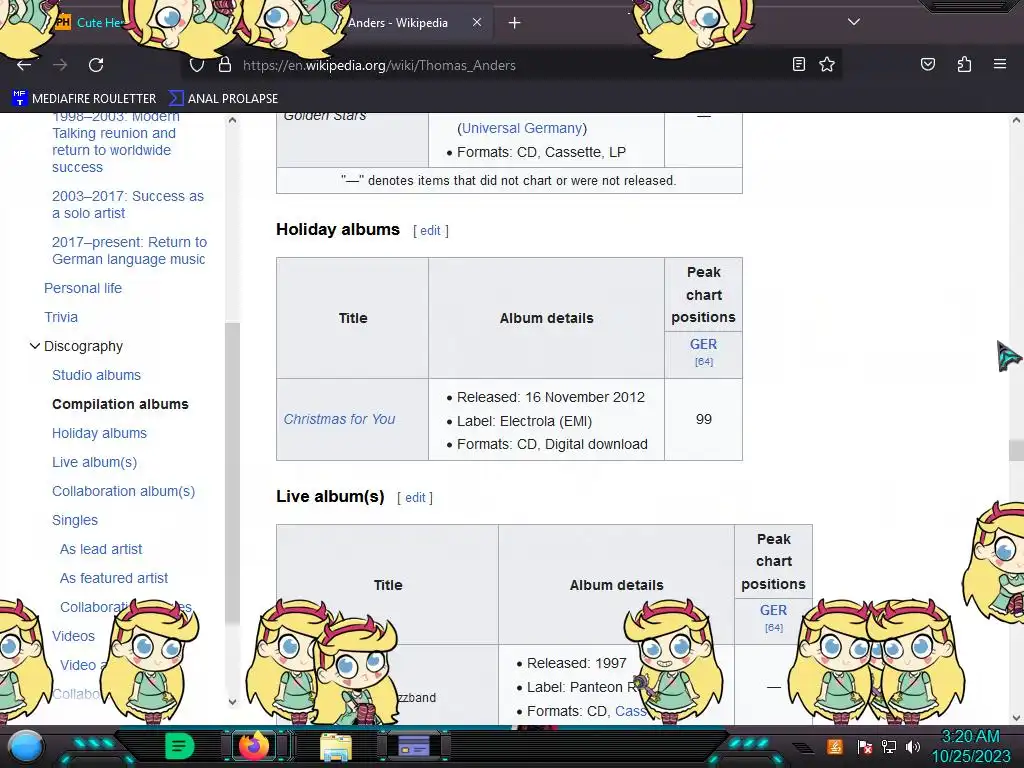Open the Universal Germany link

point(522,128)
